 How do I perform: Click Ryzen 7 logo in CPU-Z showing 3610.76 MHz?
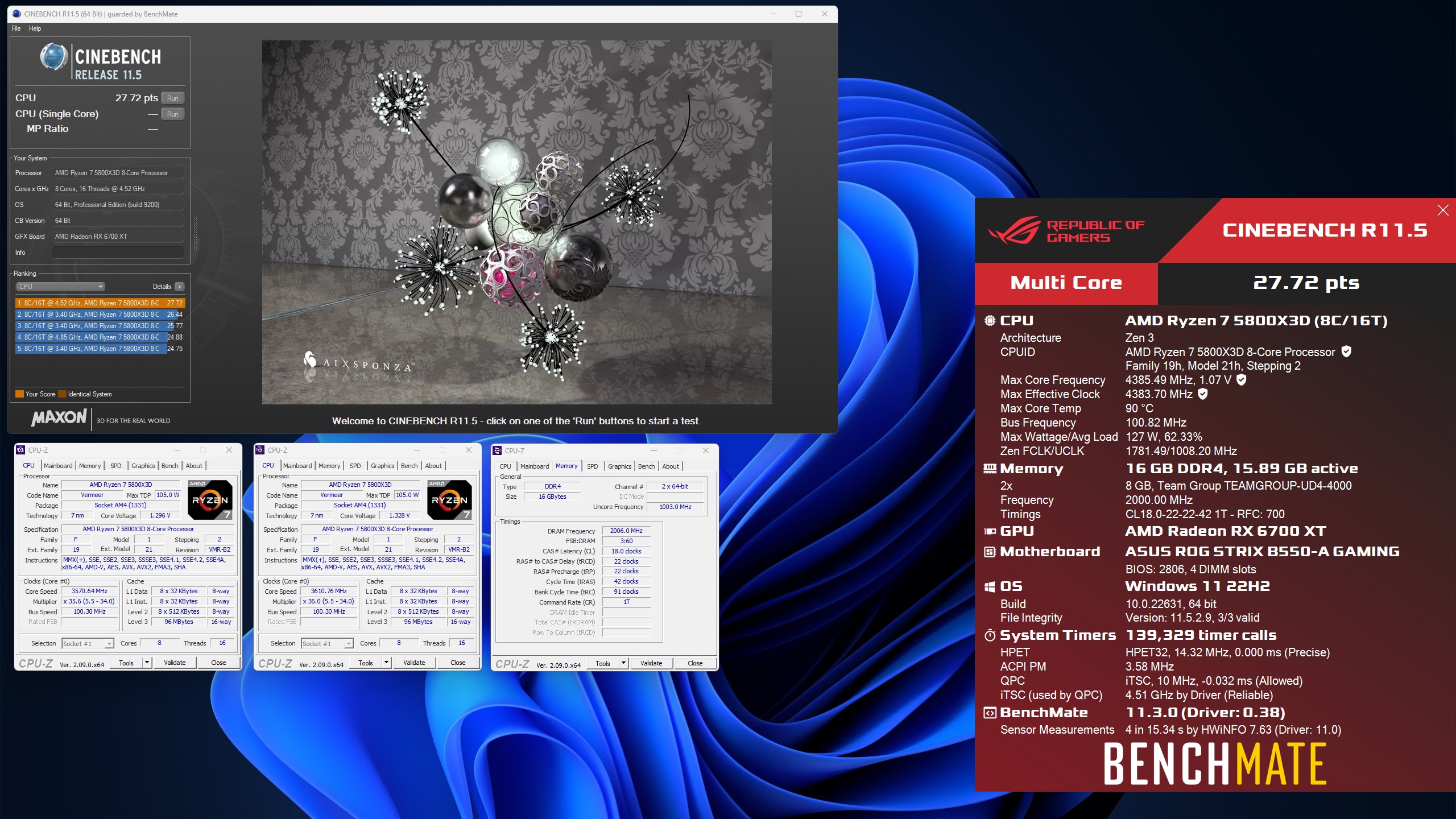click(449, 500)
